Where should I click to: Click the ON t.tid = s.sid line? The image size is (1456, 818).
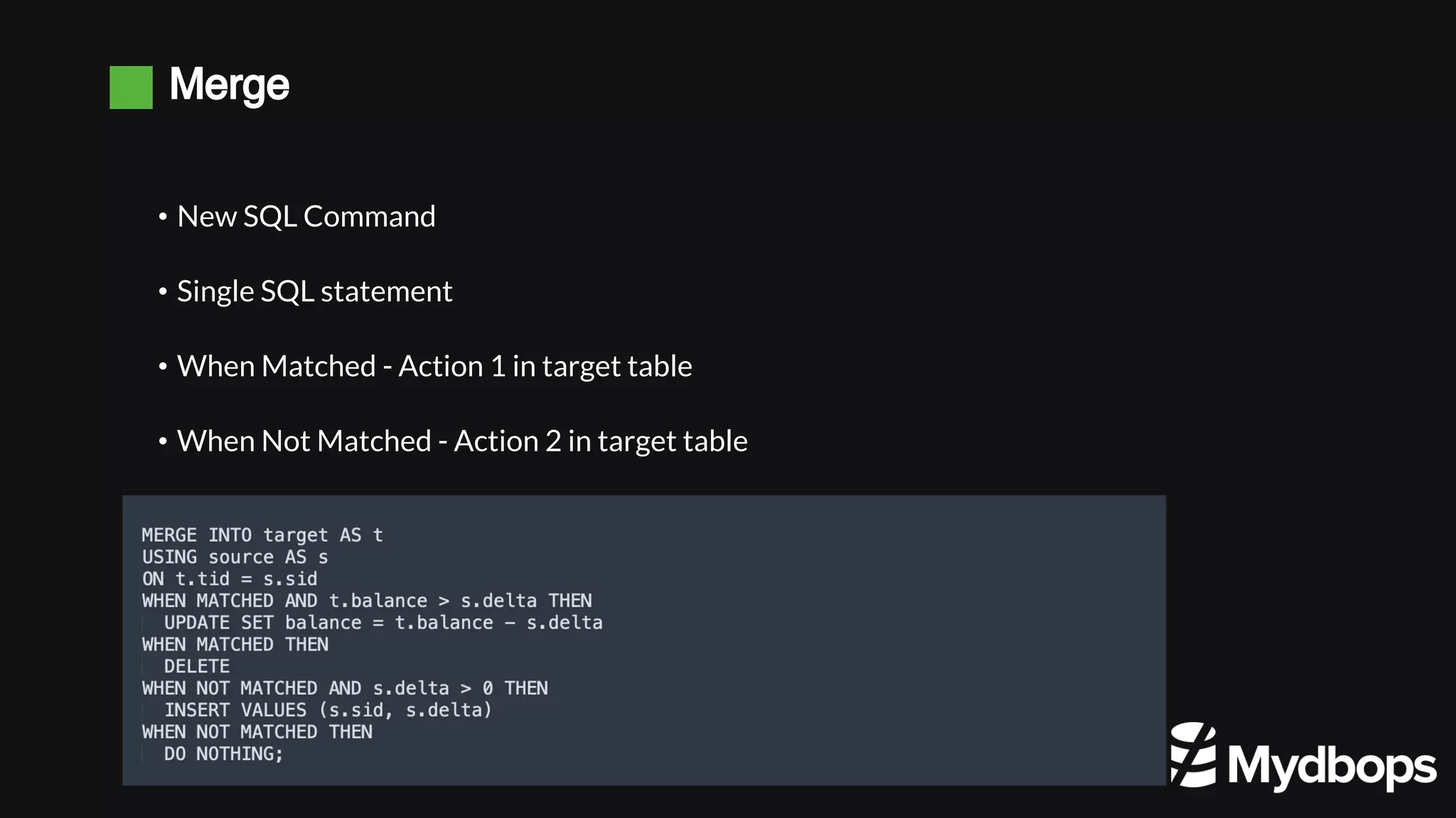[230, 579]
